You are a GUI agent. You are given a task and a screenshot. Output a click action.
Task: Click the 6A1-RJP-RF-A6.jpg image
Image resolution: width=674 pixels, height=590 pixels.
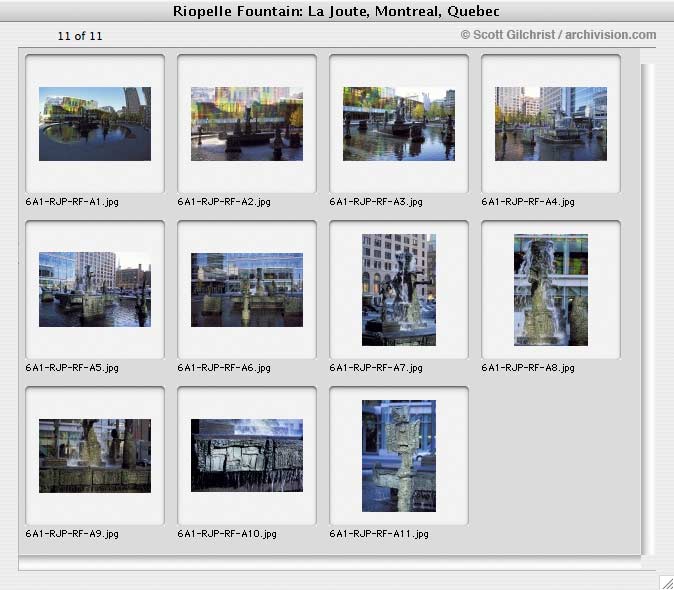click(247, 290)
